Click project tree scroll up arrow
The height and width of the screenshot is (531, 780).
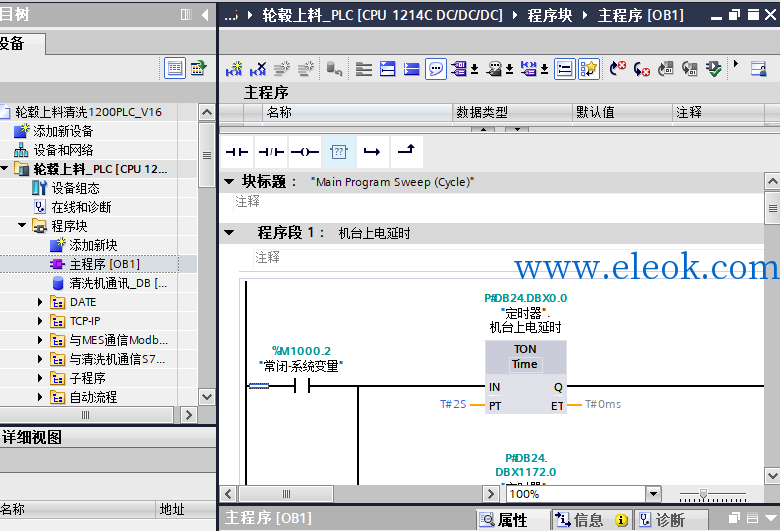(x=207, y=112)
